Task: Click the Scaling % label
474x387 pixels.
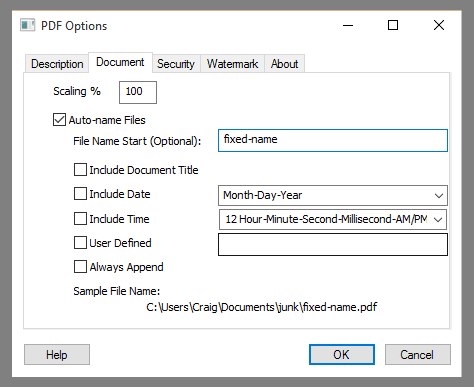Action: click(x=77, y=91)
